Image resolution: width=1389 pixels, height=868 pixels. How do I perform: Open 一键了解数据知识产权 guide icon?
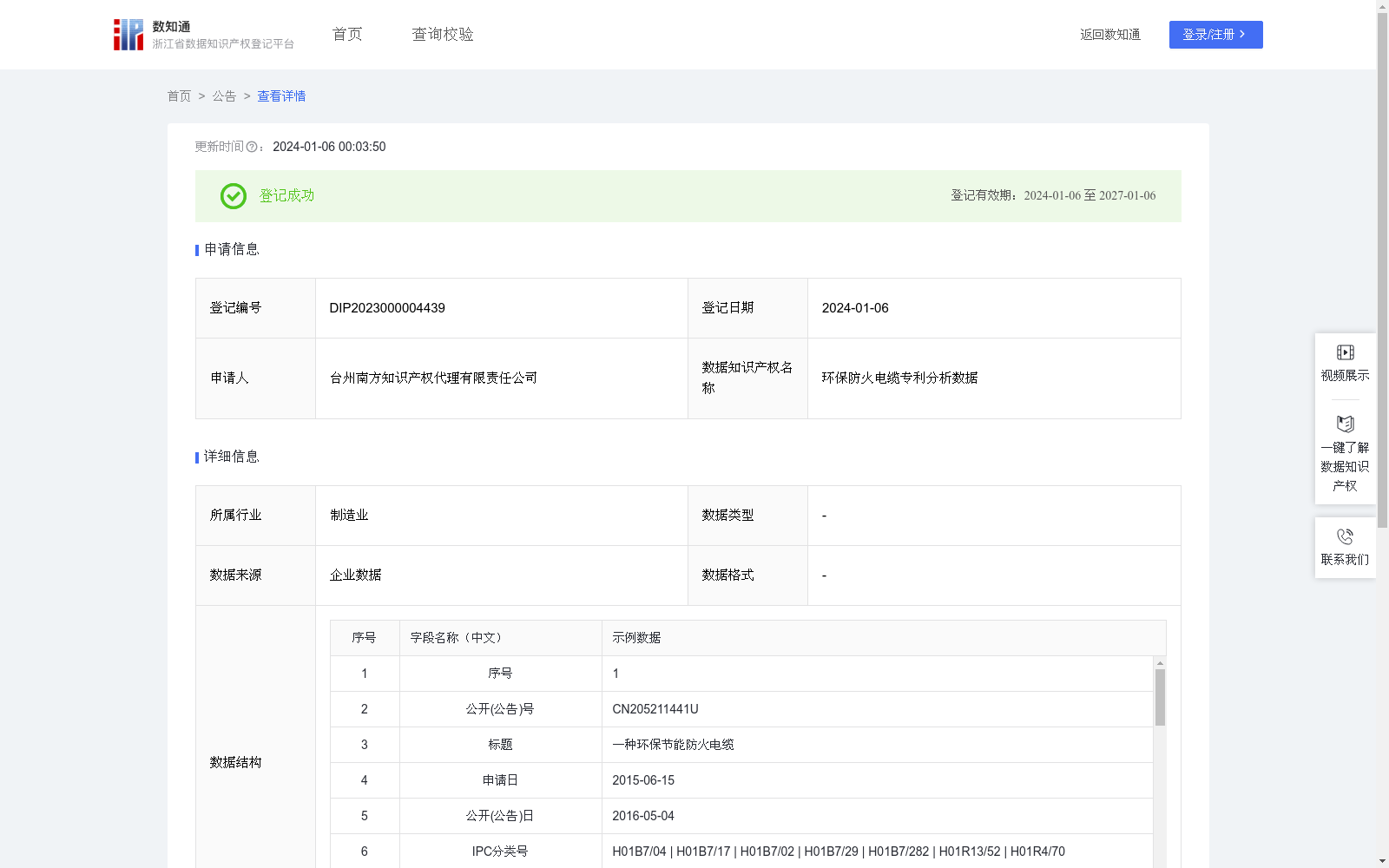[1345, 424]
